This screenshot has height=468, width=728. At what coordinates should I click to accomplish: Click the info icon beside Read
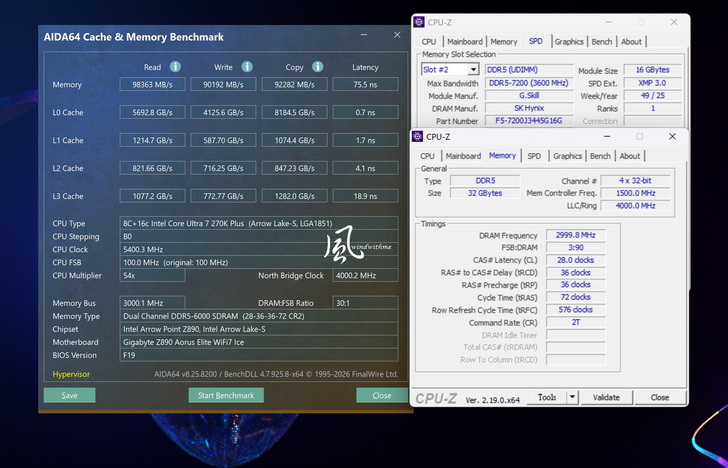coord(175,67)
